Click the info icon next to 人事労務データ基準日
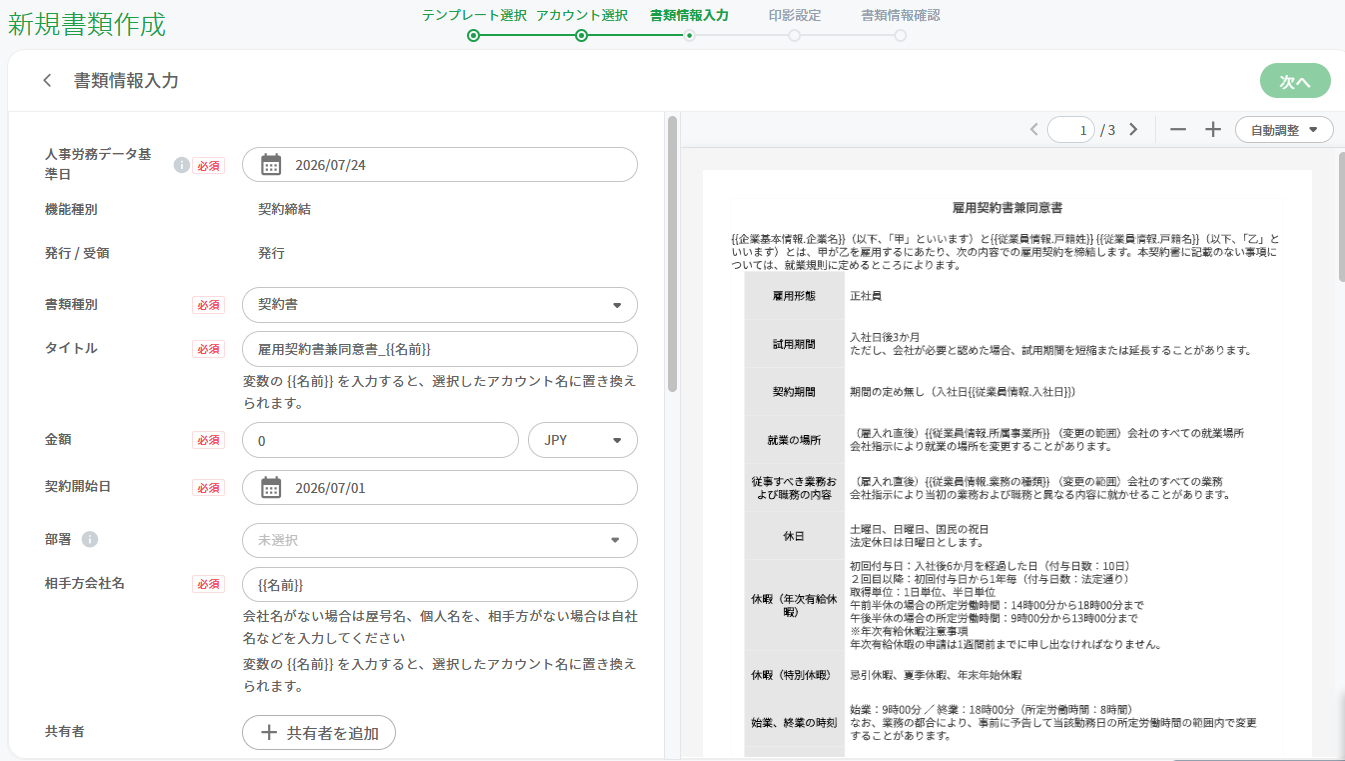 pos(181,165)
